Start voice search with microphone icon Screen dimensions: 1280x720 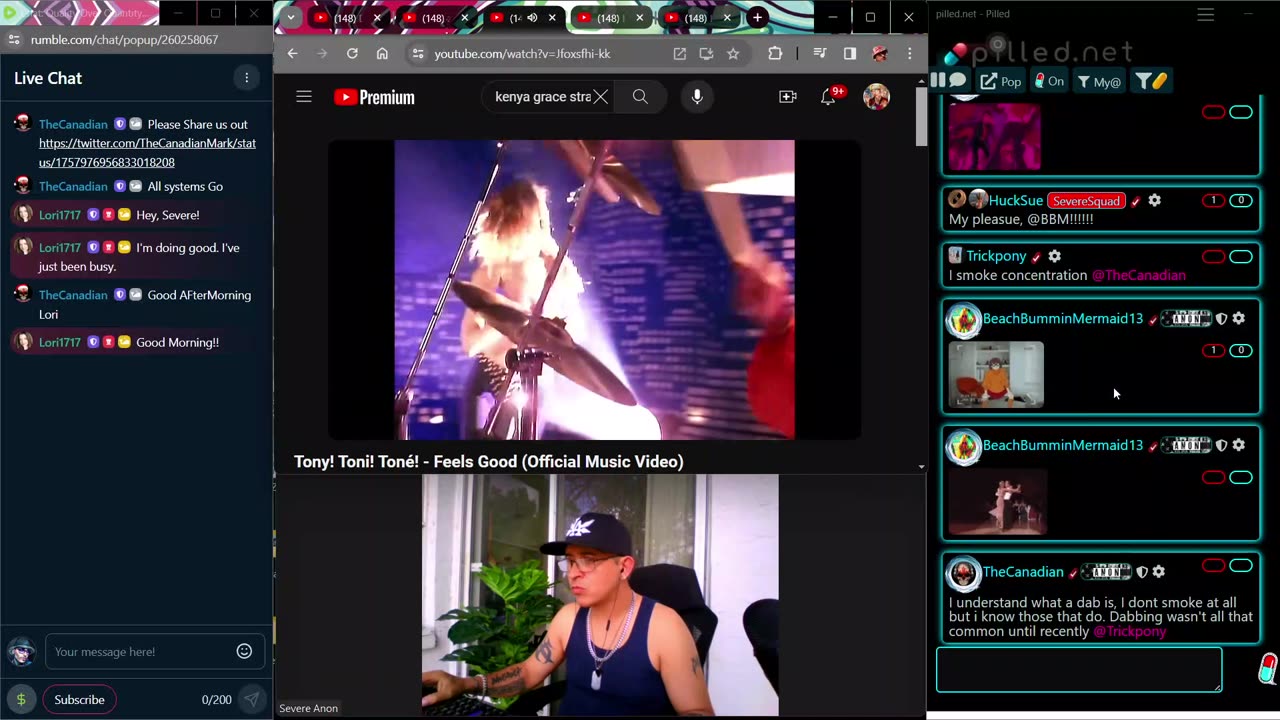697,97
